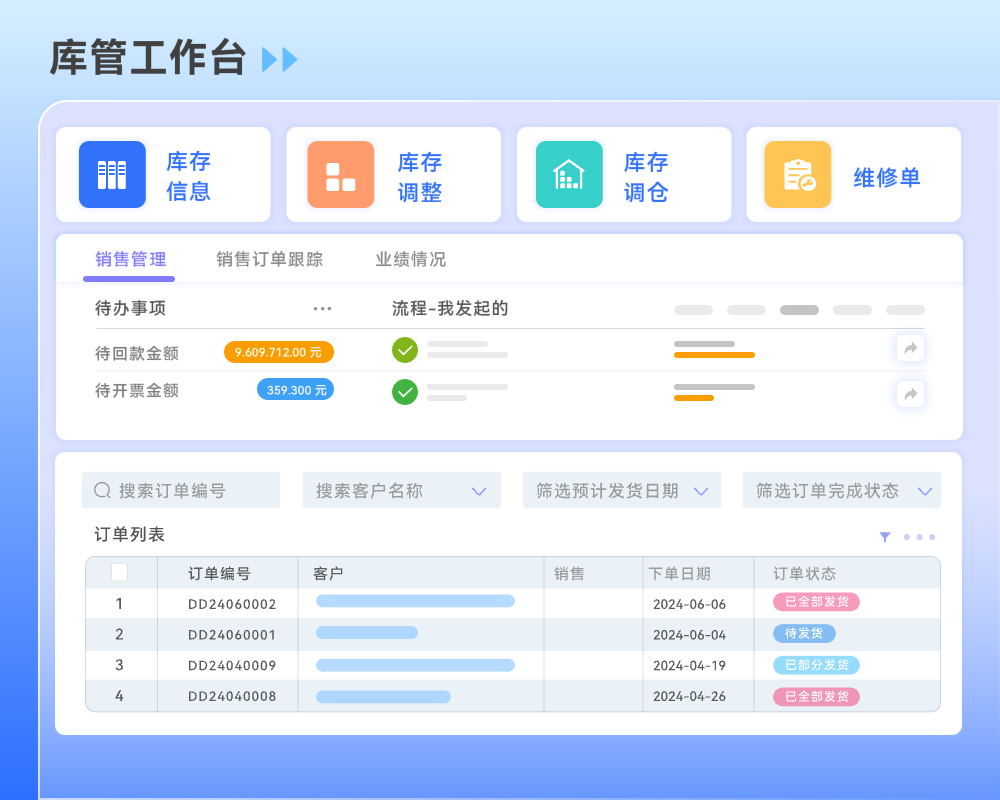This screenshot has width=1000, height=800.
Task: Click the green checkmark in the 待开票金额 row
Action: coord(404,391)
